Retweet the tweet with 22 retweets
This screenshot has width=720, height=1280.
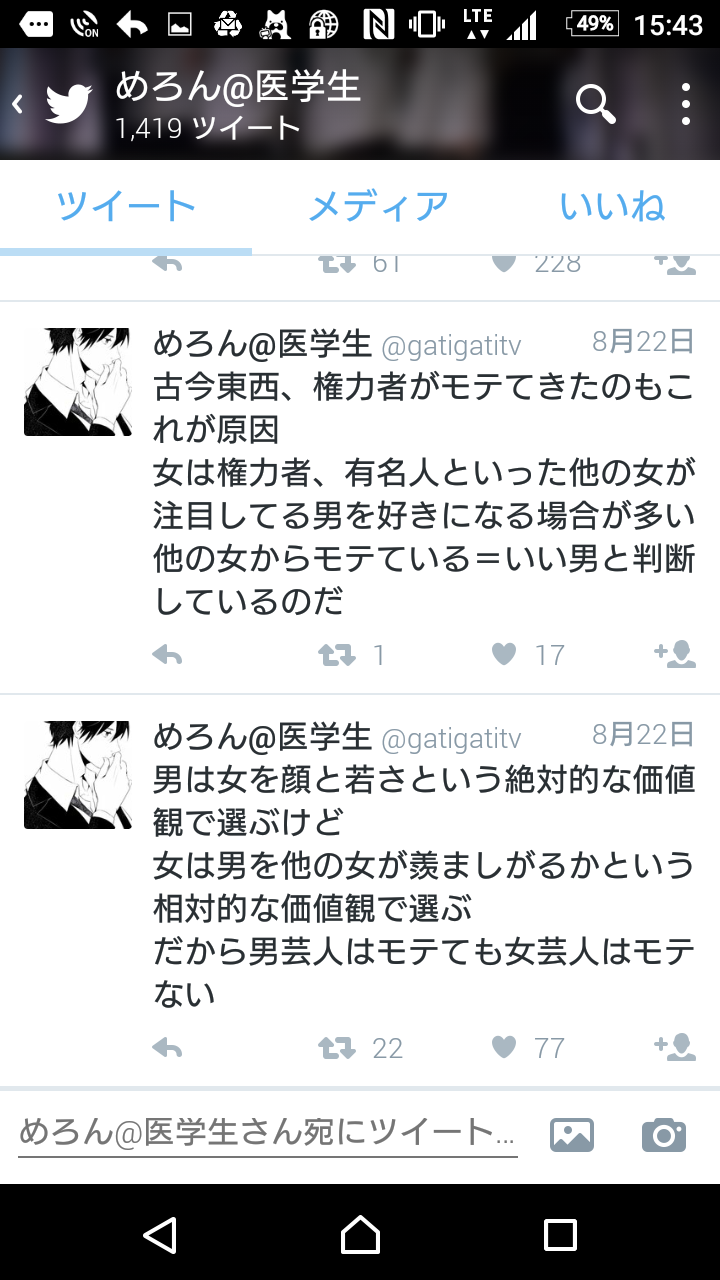(x=336, y=1048)
